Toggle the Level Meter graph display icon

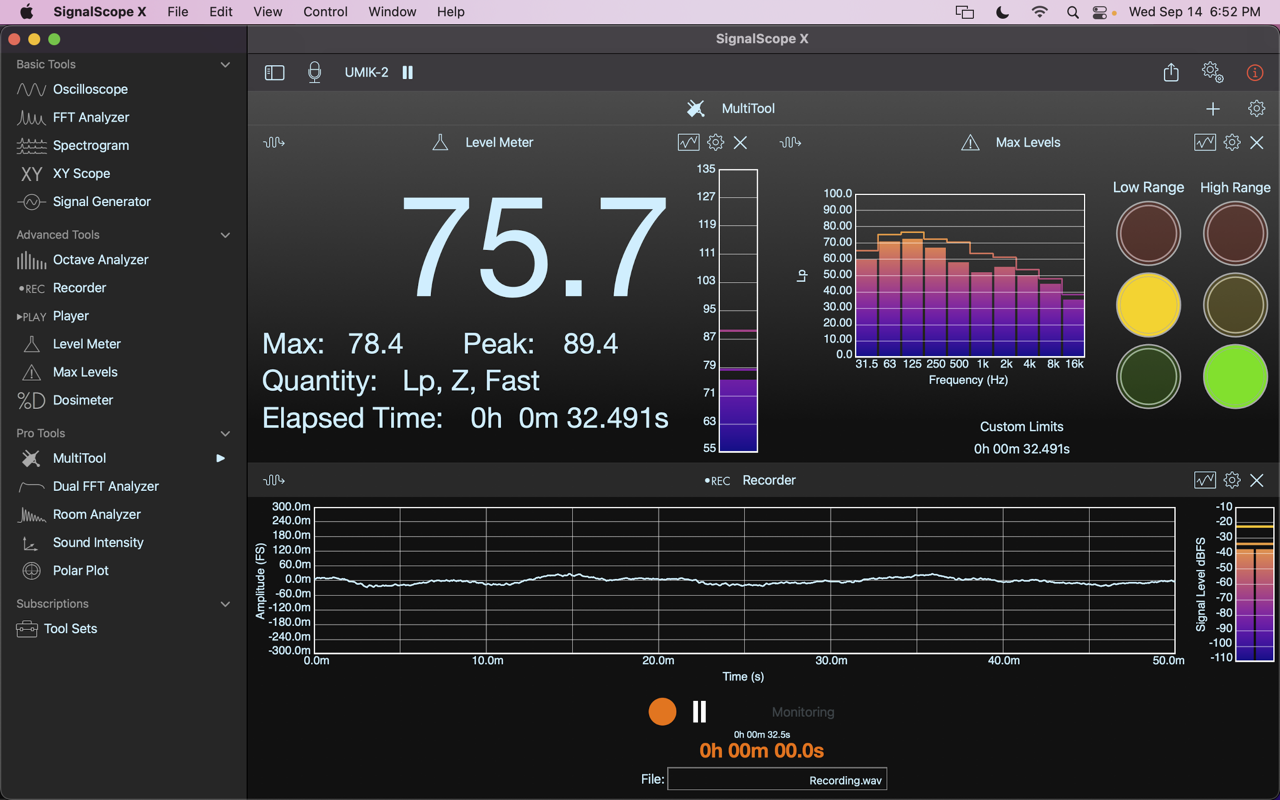point(688,142)
